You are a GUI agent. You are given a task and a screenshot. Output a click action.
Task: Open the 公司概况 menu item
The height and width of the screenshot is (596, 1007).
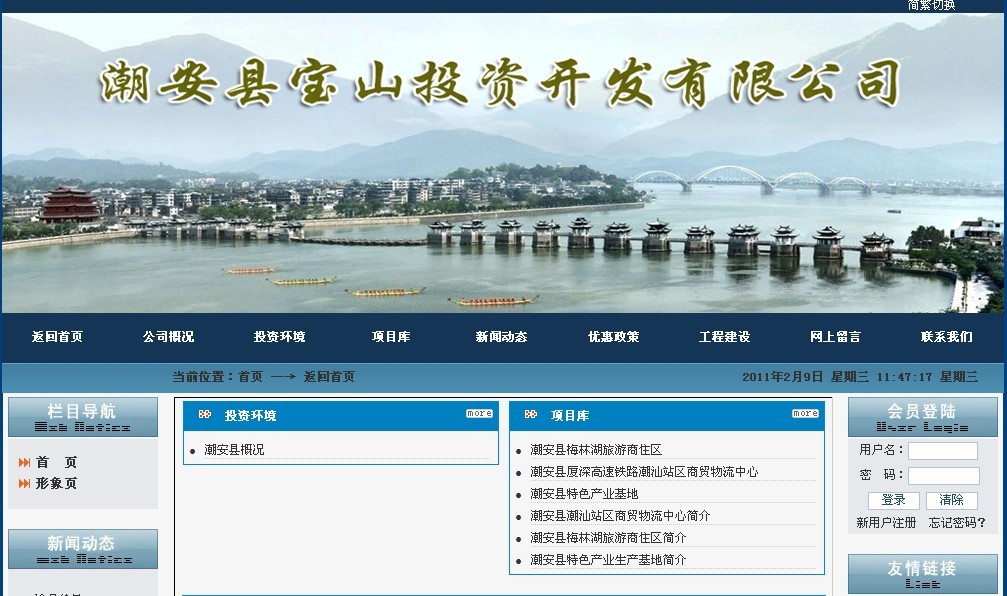[168, 337]
